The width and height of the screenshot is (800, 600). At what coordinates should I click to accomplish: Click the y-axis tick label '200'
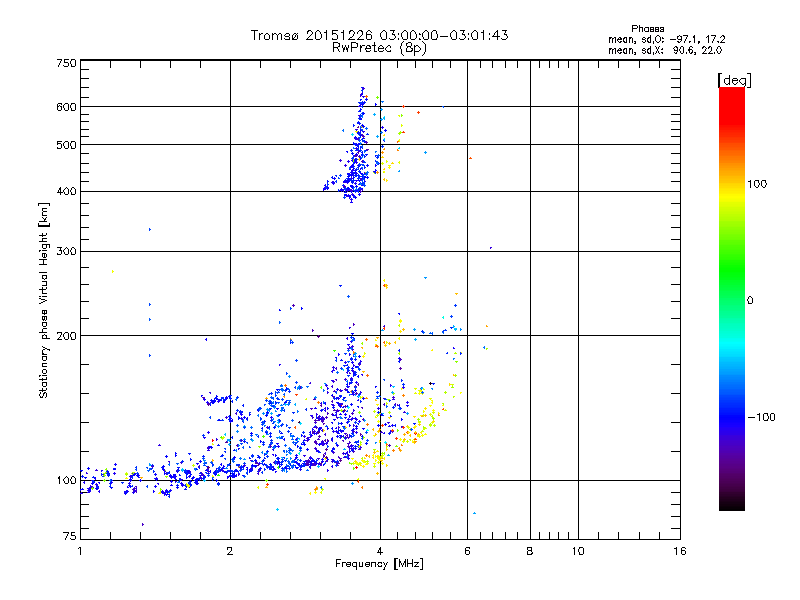coord(66,336)
